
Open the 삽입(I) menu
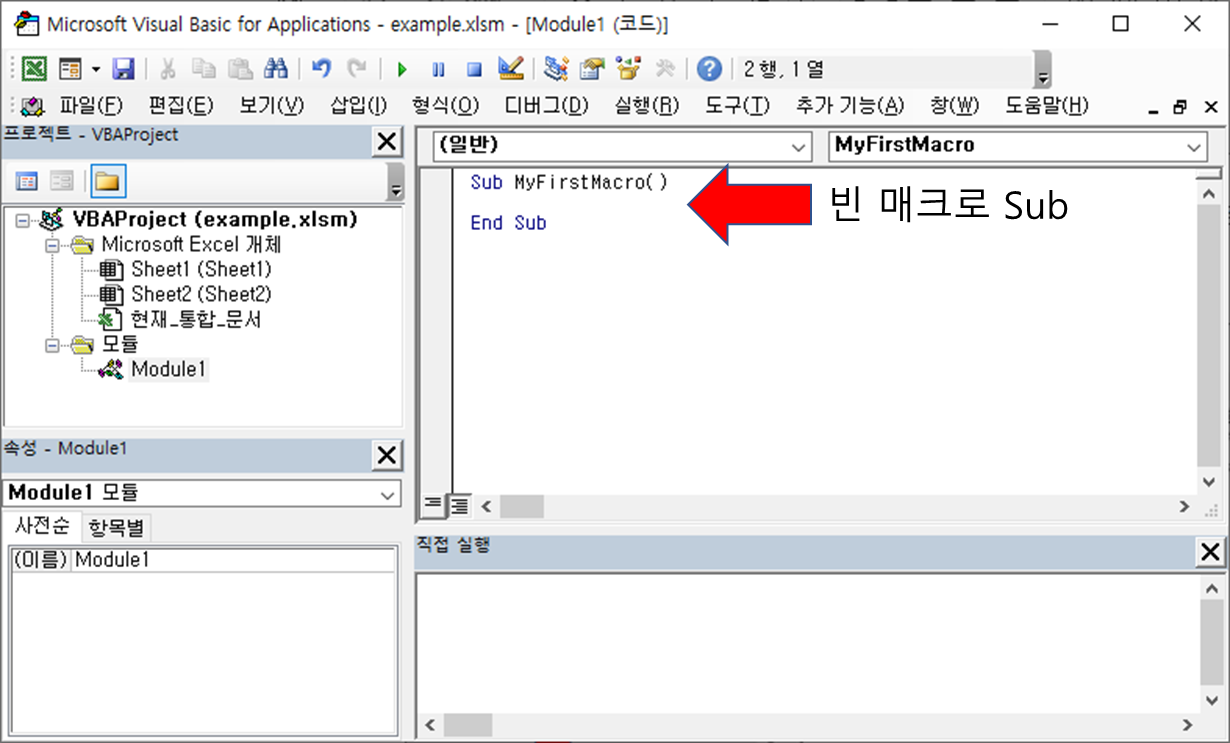[358, 106]
